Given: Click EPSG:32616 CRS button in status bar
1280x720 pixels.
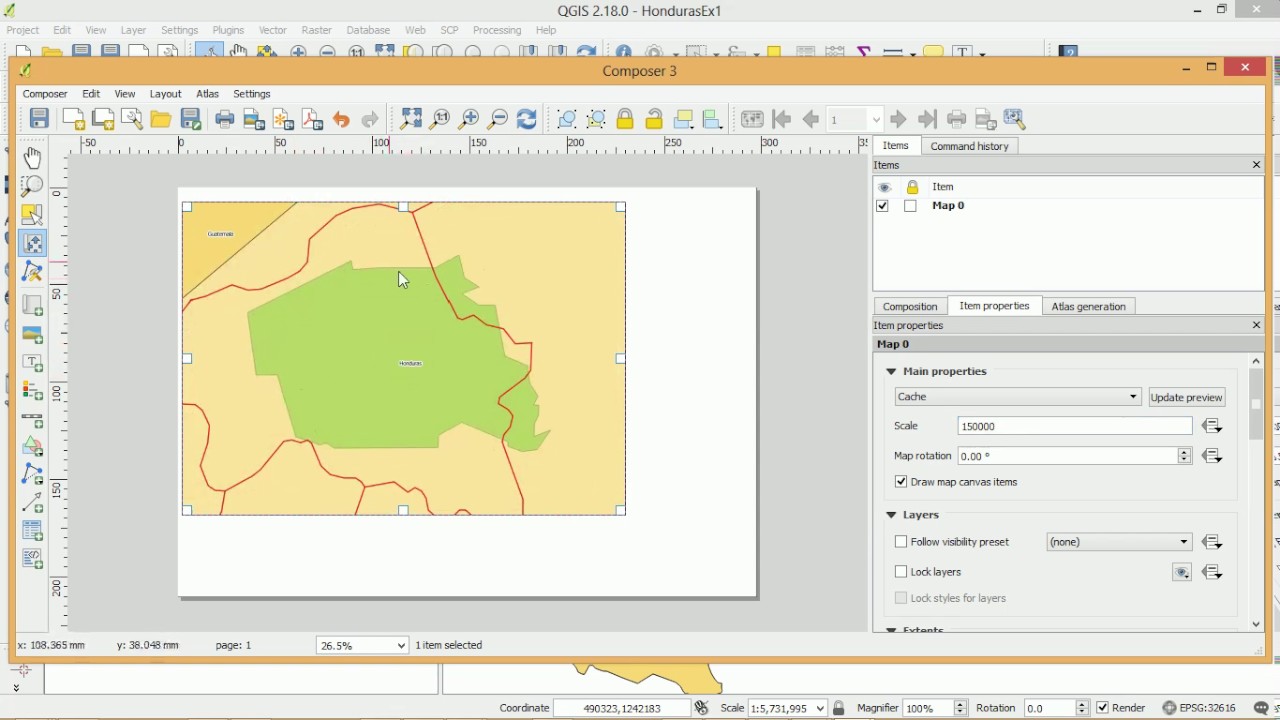Looking at the screenshot, I should click(1199, 708).
